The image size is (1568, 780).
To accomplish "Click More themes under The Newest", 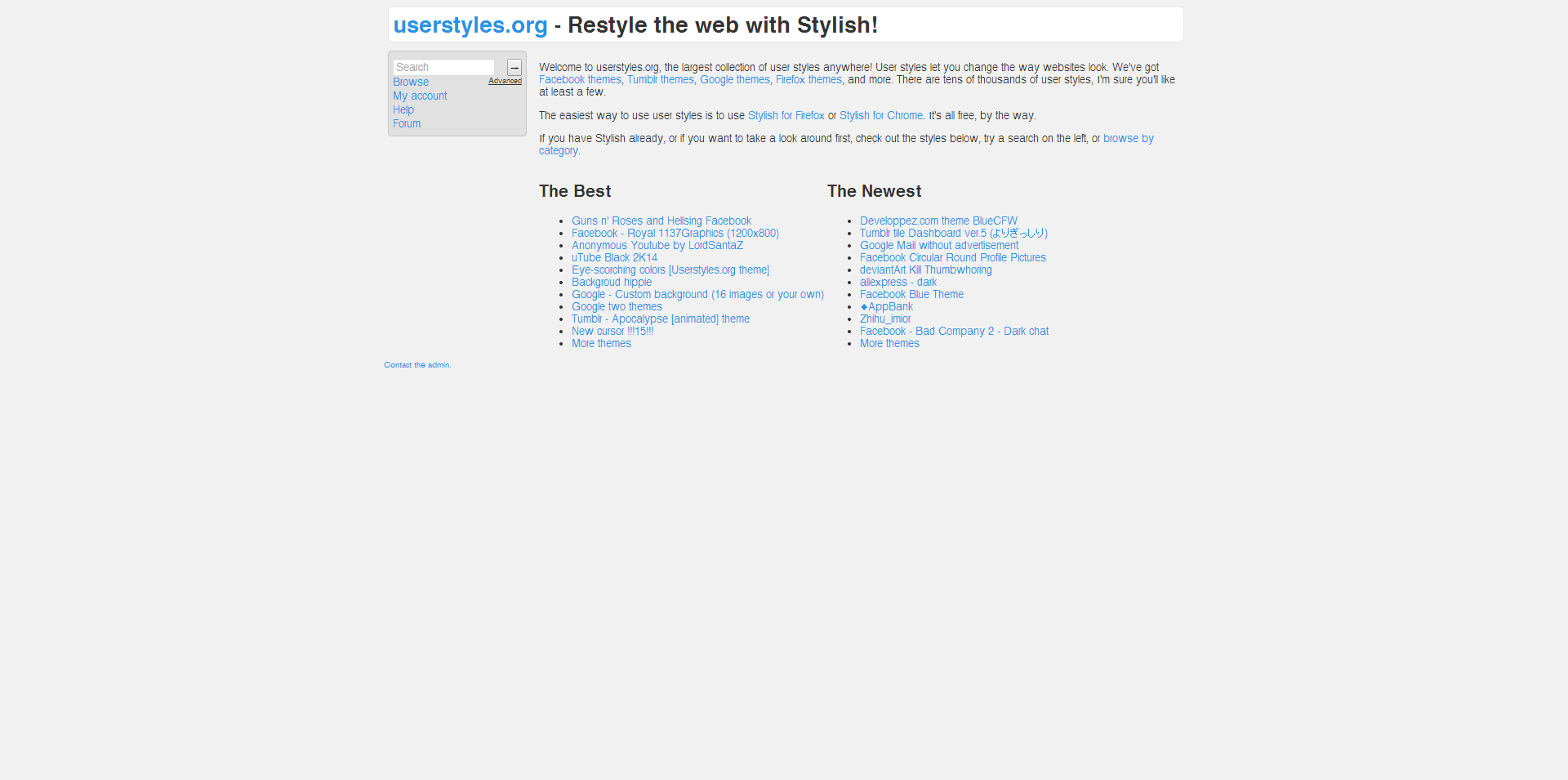I will pyautogui.click(x=889, y=343).
